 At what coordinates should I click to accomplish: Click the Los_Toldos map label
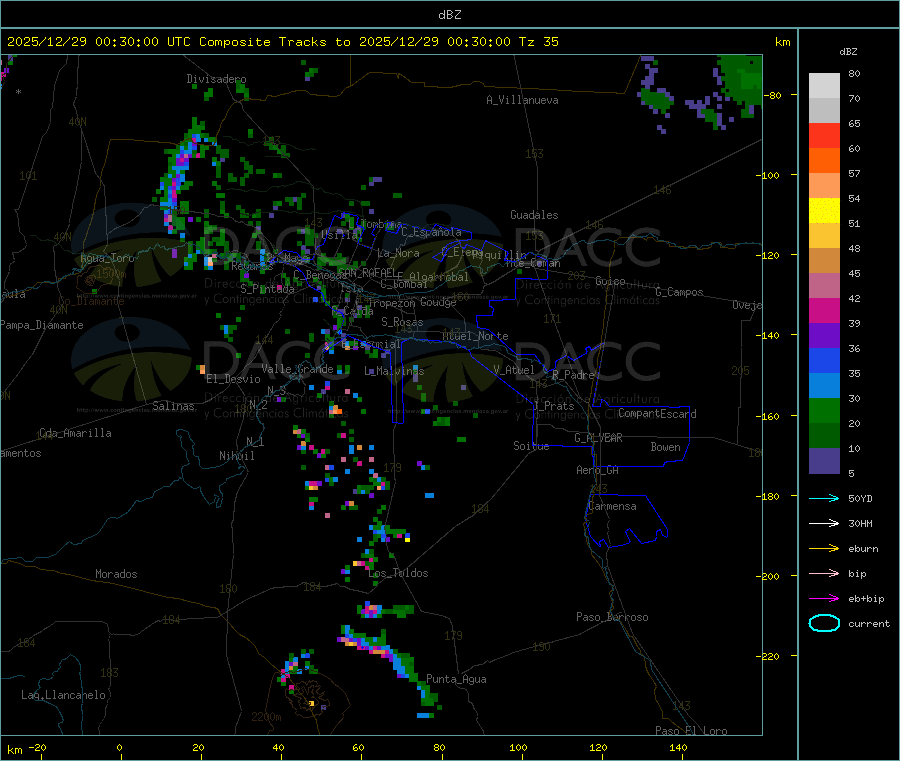(398, 573)
